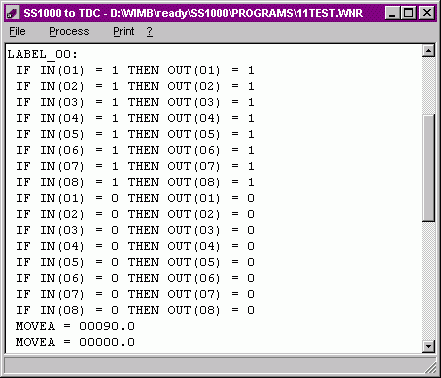Click line IF IN(06) = 1 THEN OUT(06) = 1
Image resolution: width=441 pixels, height=378 pixels.
[135, 150]
